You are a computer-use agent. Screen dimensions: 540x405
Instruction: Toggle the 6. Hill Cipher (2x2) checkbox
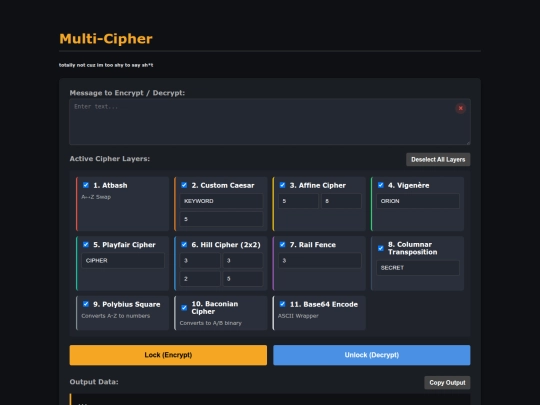tap(184, 245)
